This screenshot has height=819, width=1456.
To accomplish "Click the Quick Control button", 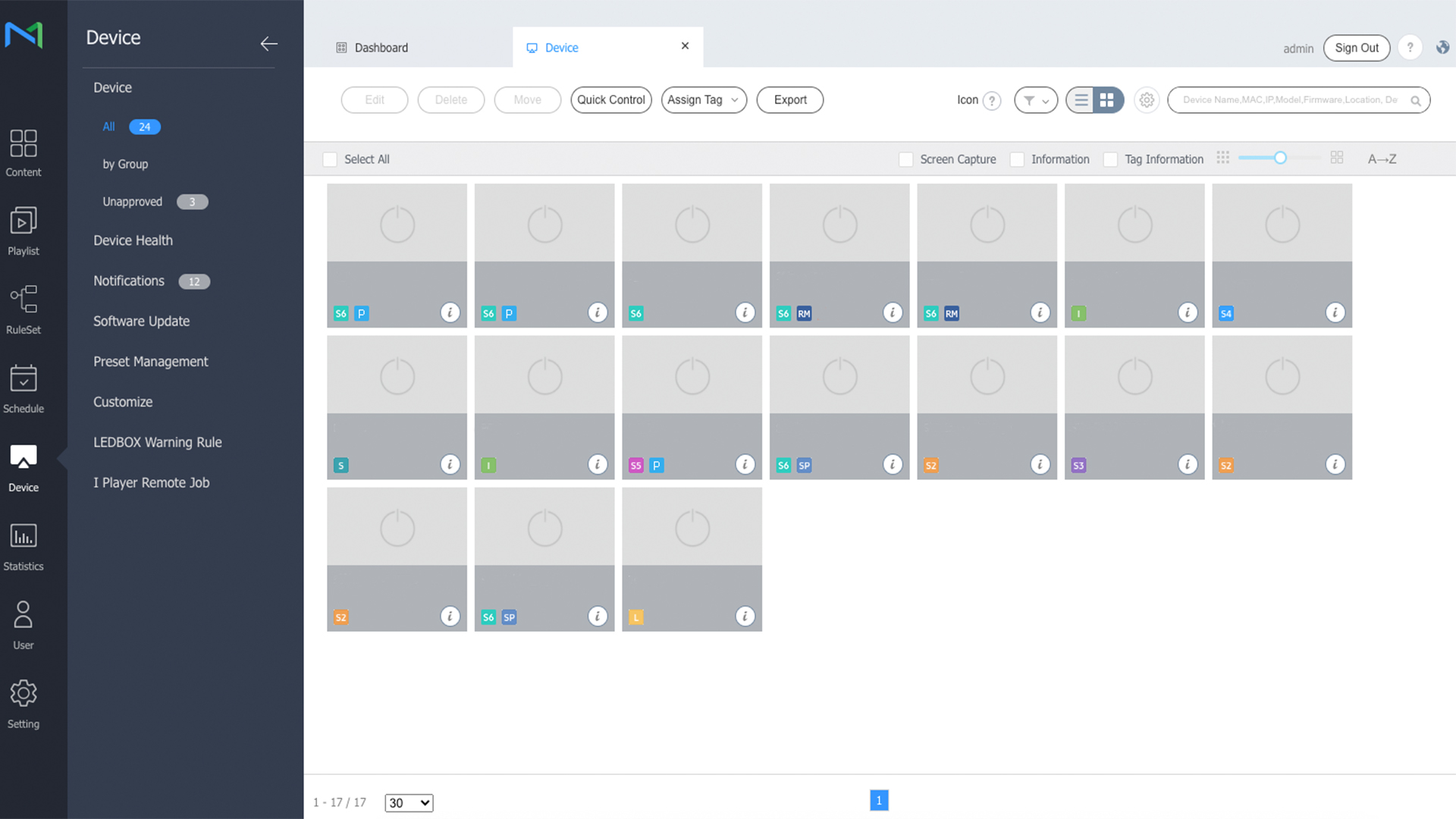I will click(x=610, y=100).
